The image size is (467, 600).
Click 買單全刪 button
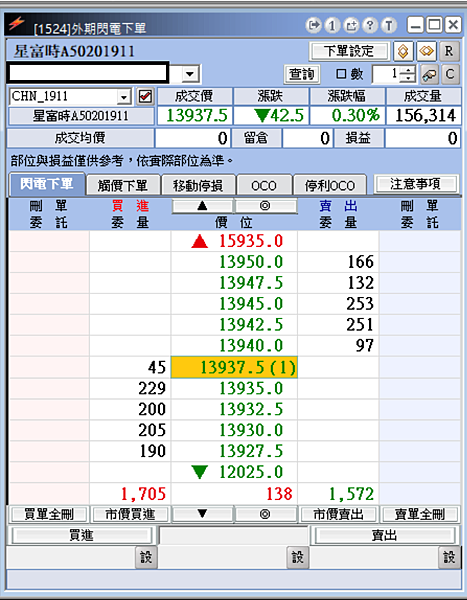click(49, 514)
